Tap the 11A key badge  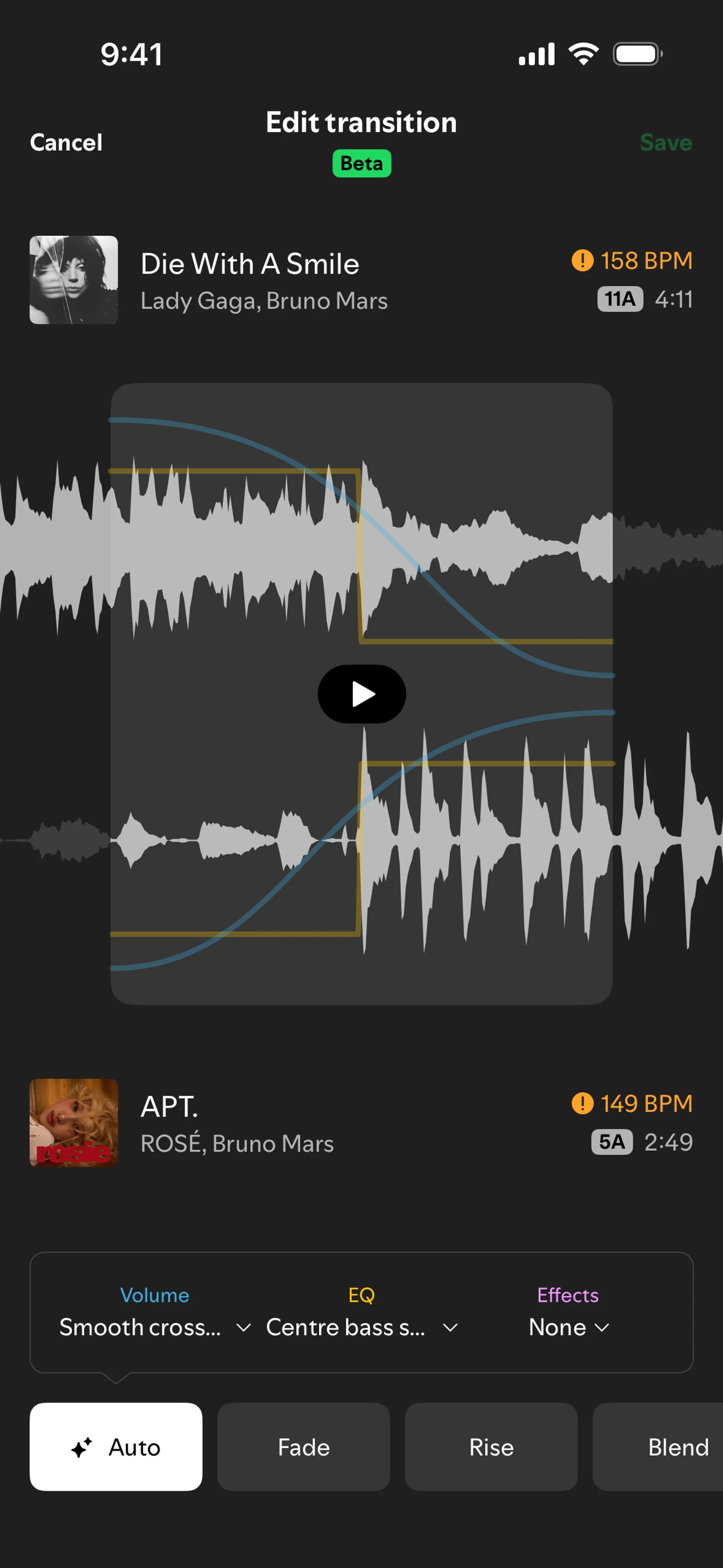(x=620, y=299)
